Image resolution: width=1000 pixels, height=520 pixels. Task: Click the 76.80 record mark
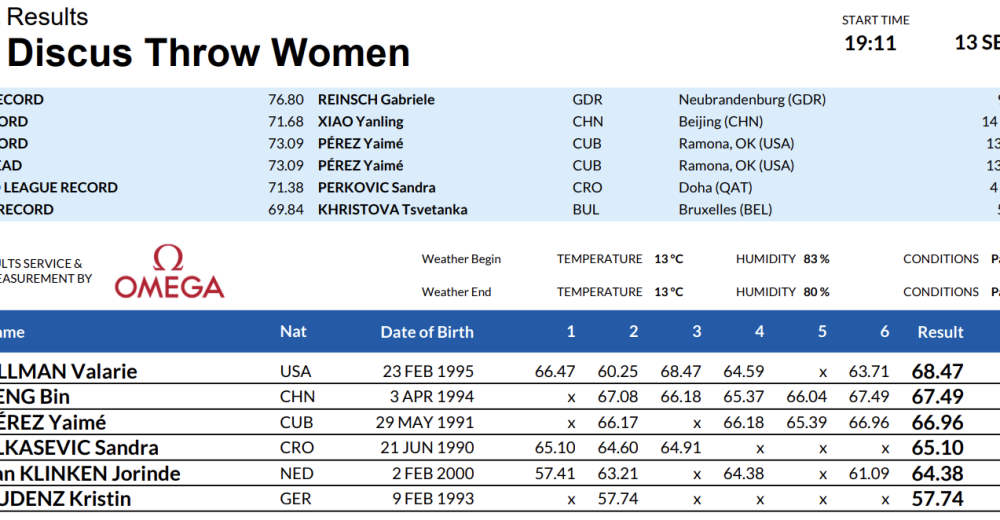(x=285, y=100)
